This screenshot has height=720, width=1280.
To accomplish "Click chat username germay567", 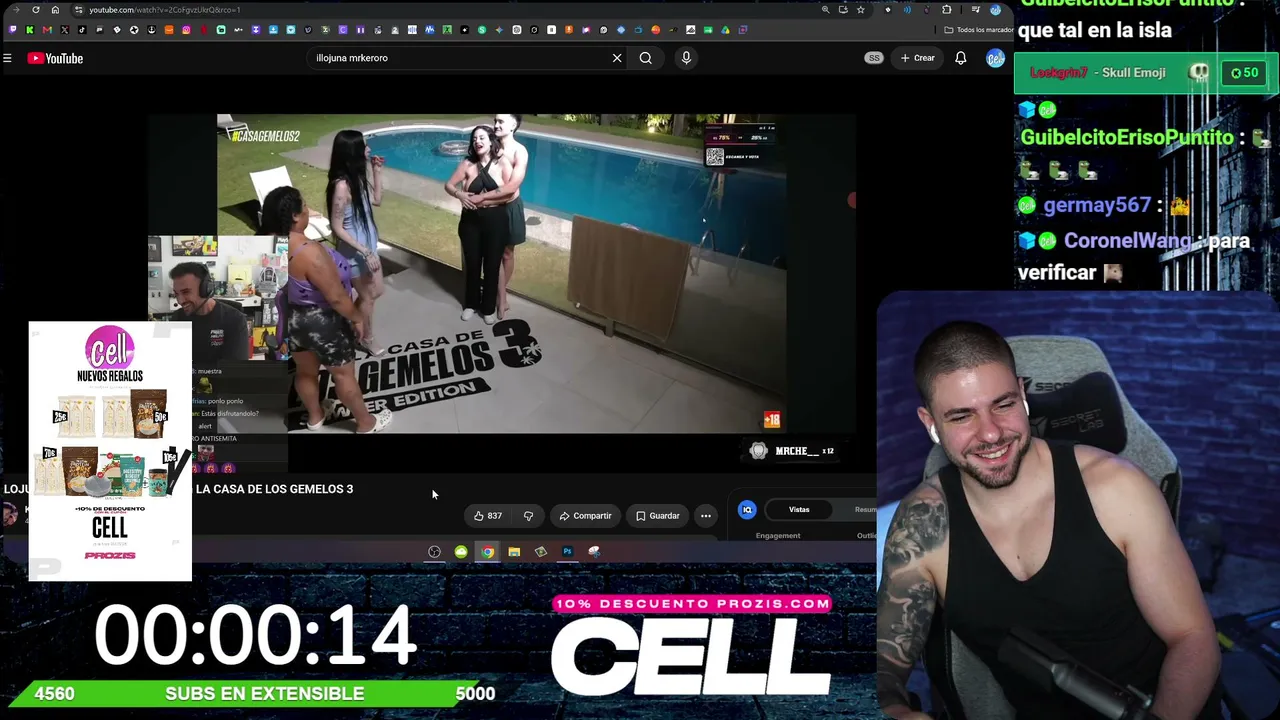I will point(1097,205).
